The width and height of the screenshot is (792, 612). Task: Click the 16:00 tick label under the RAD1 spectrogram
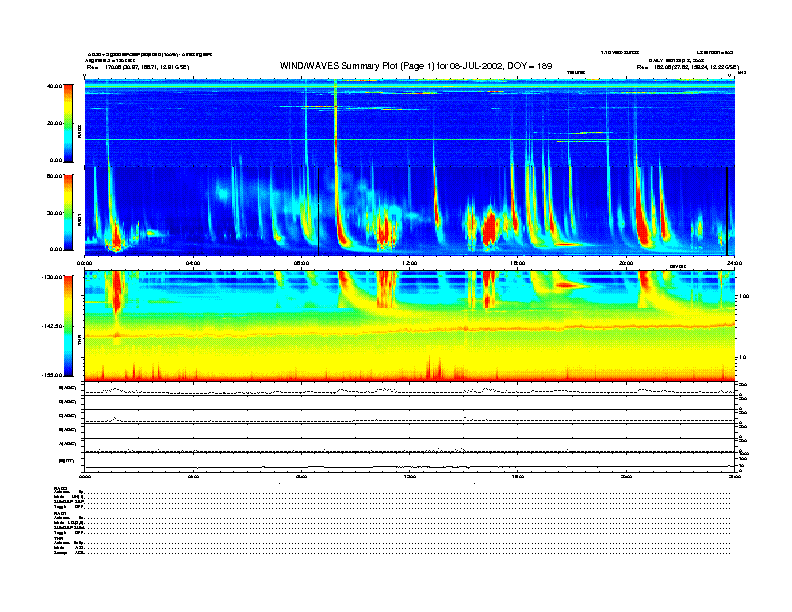click(518, 263)
